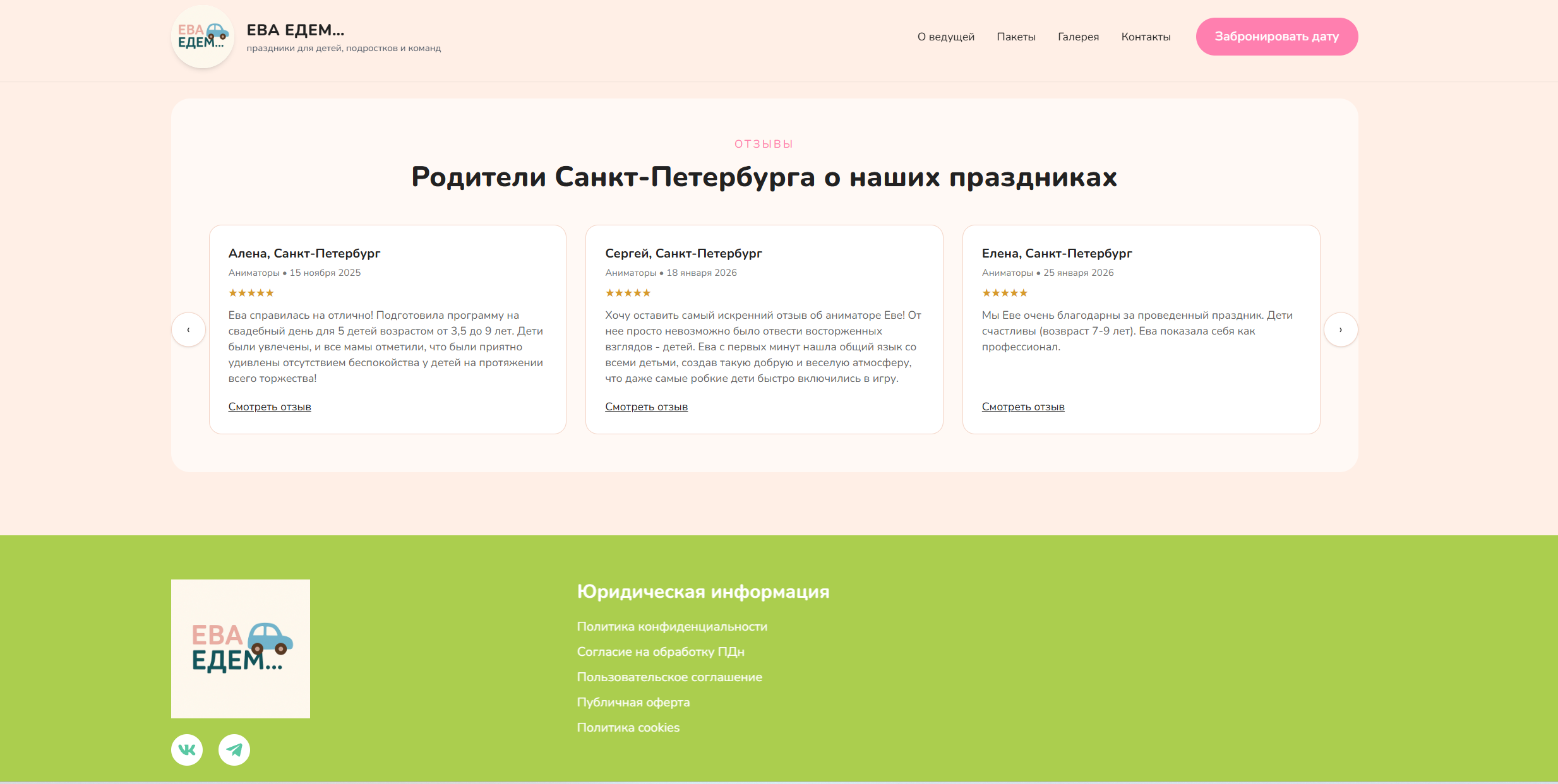Open the Публичная оферта link
The height and width of the screenshot is (784, 1558).
pos(633,702)
